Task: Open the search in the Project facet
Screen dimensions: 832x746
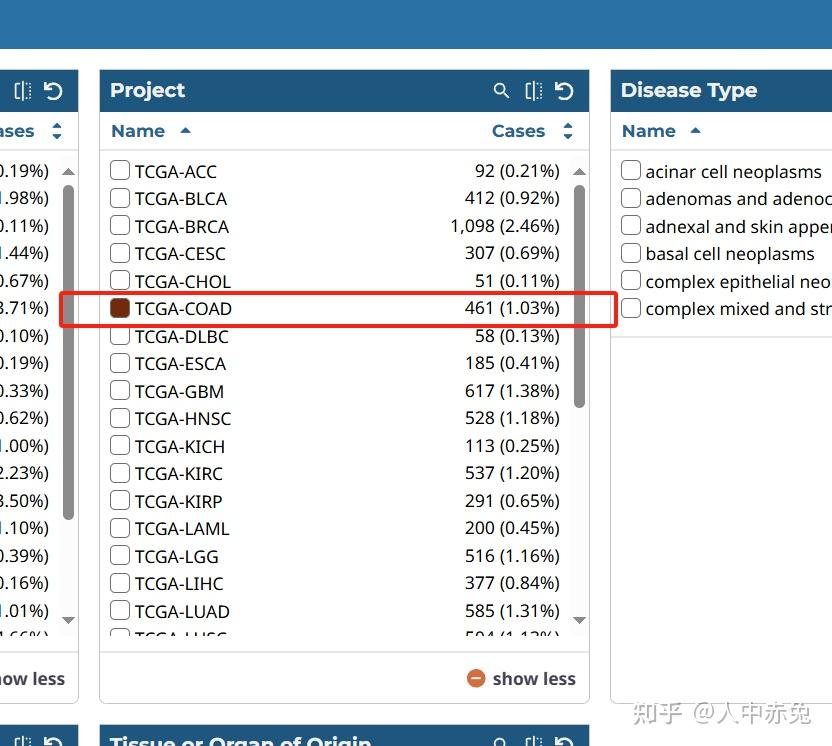Action: (501, 90)
